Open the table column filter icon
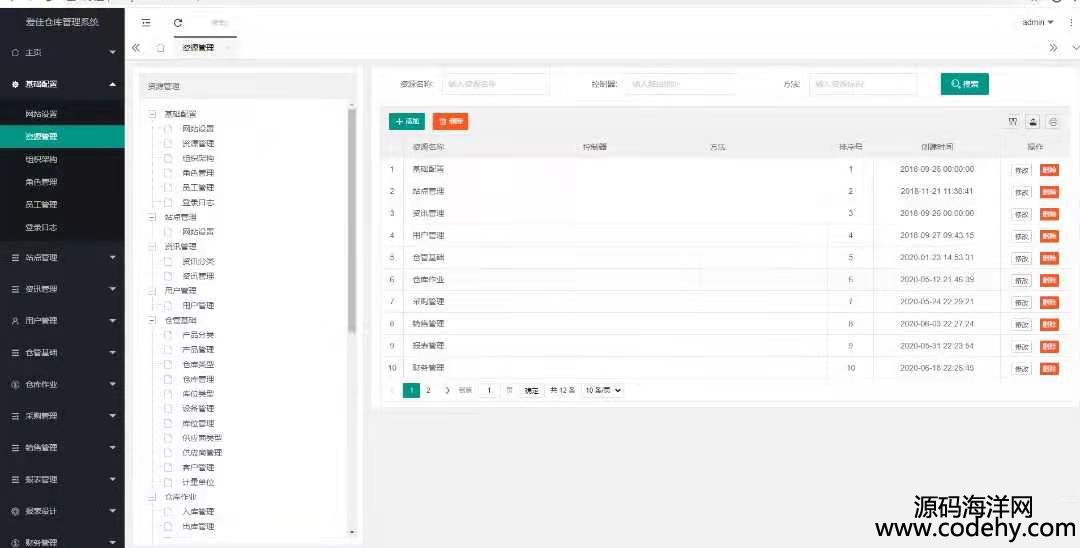Image resolution: width=1080 pixels, height=548 pixels. [x=1013, y=121]
